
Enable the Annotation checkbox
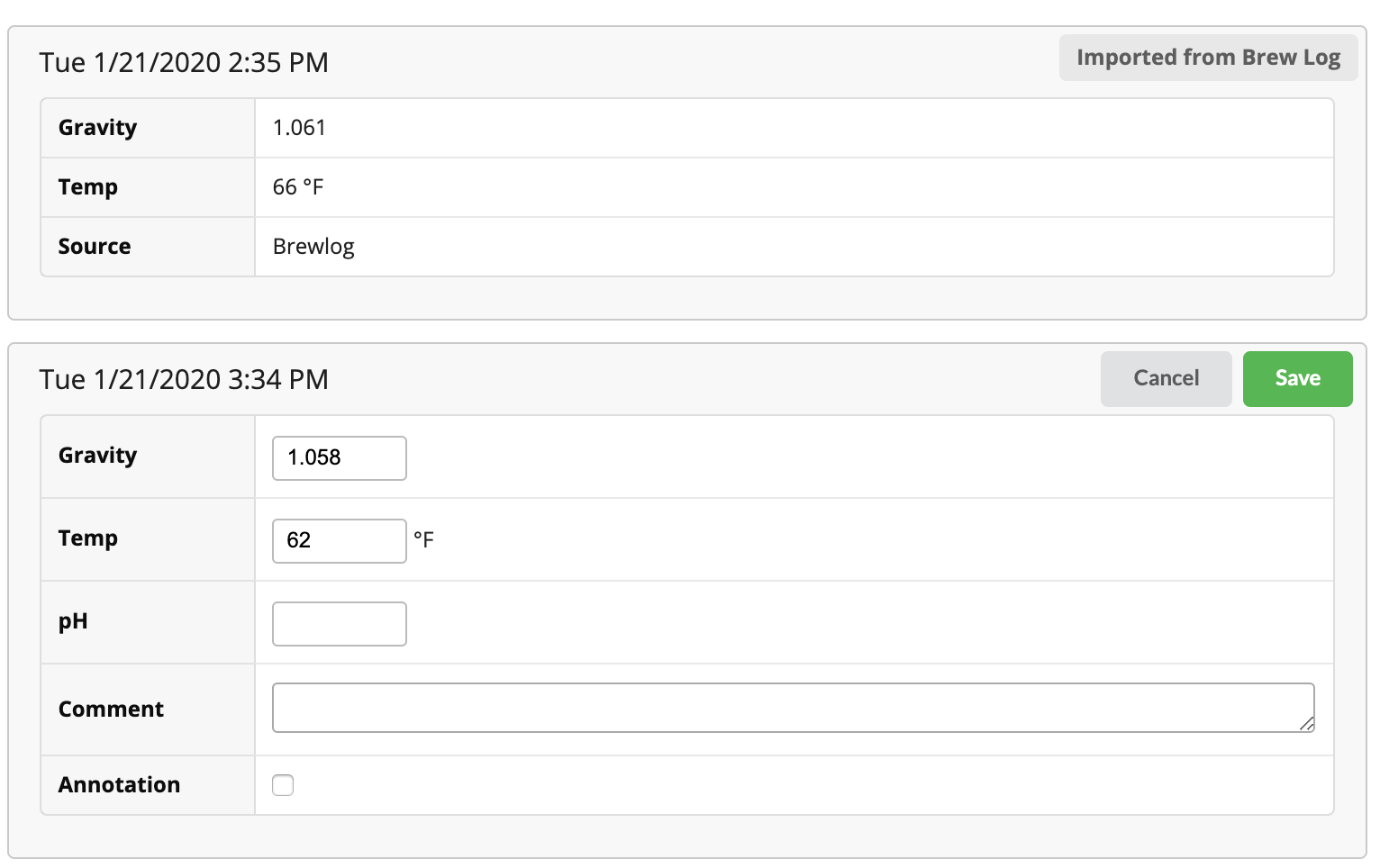283,785
